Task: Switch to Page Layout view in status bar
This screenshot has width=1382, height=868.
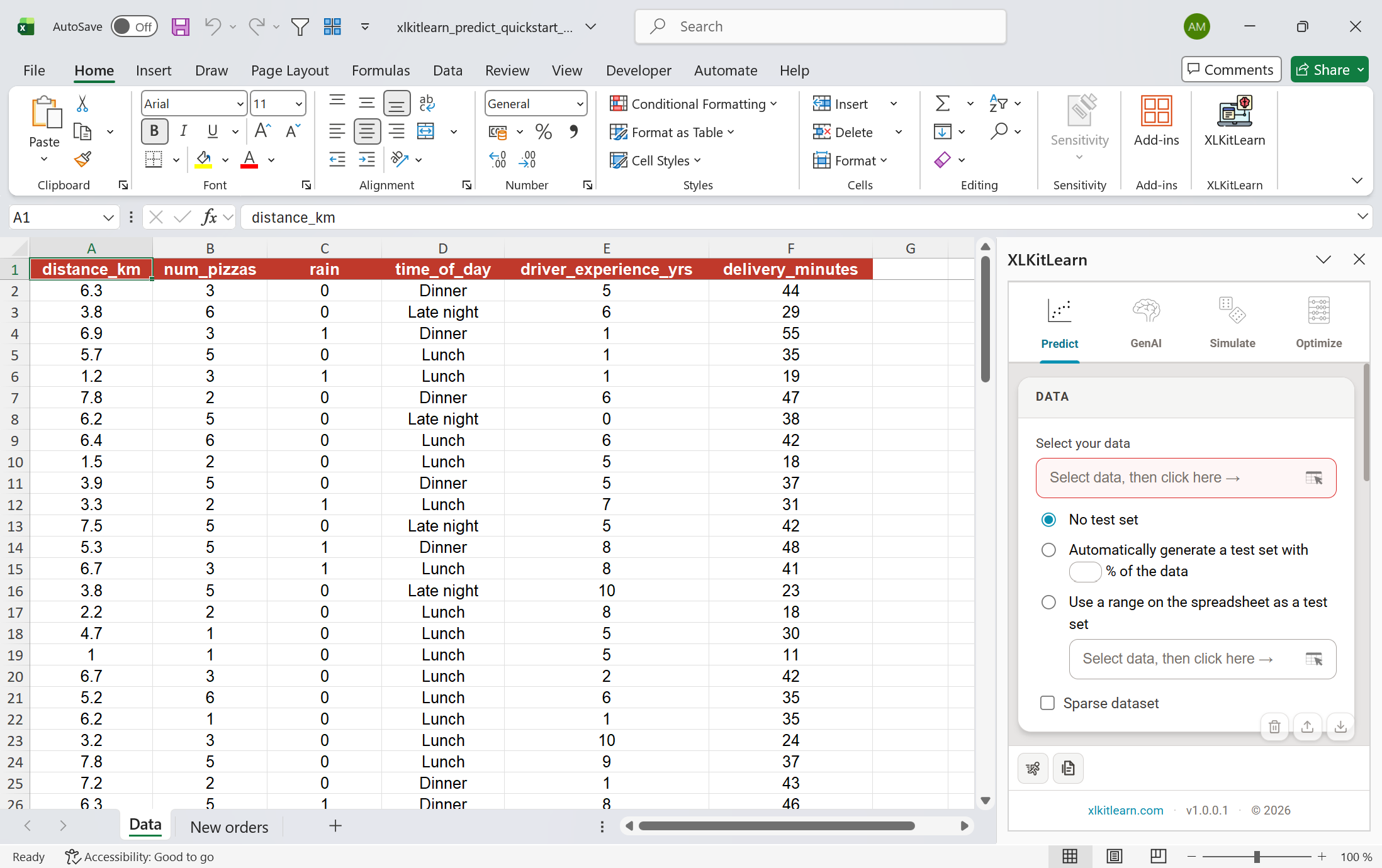Action: point(1114,856)
